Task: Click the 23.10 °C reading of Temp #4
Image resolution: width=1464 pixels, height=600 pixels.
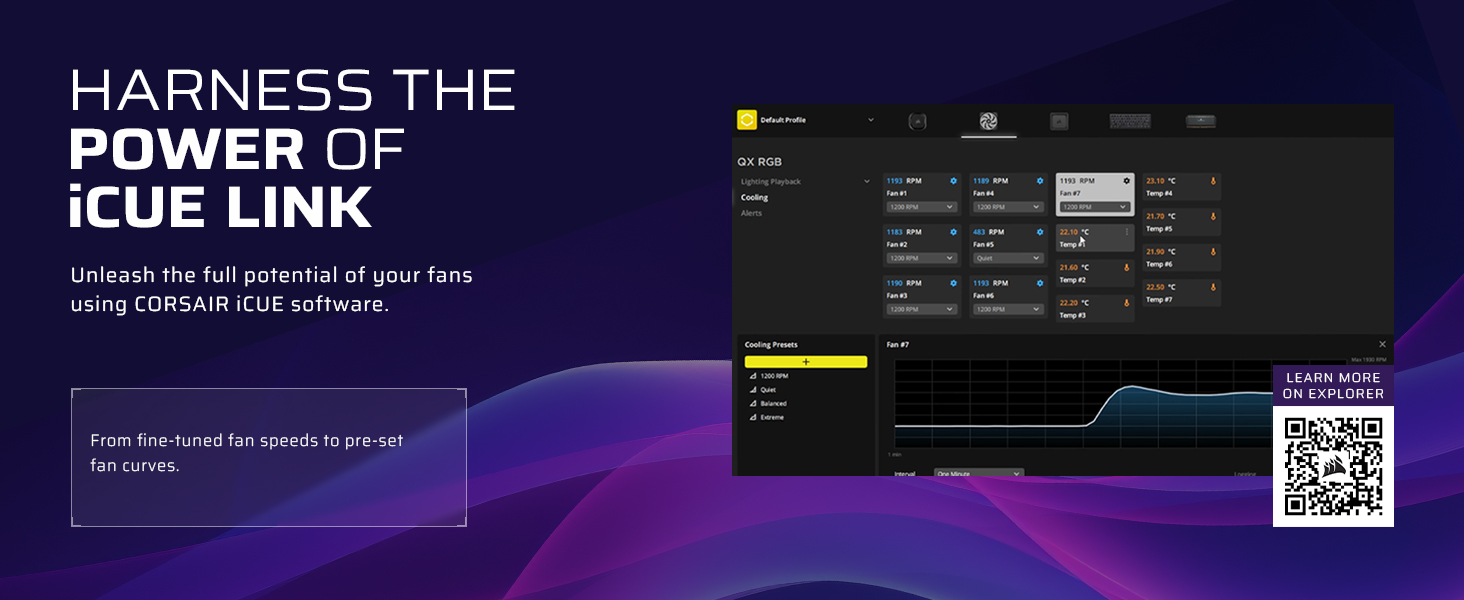Action: [x=1161, y=181]
